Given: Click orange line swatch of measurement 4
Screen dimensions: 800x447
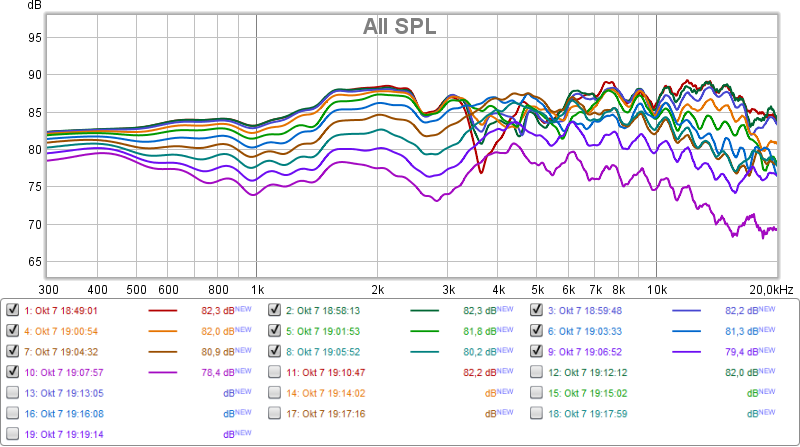Looking at the screenshot, I should [x=167, y=332].
